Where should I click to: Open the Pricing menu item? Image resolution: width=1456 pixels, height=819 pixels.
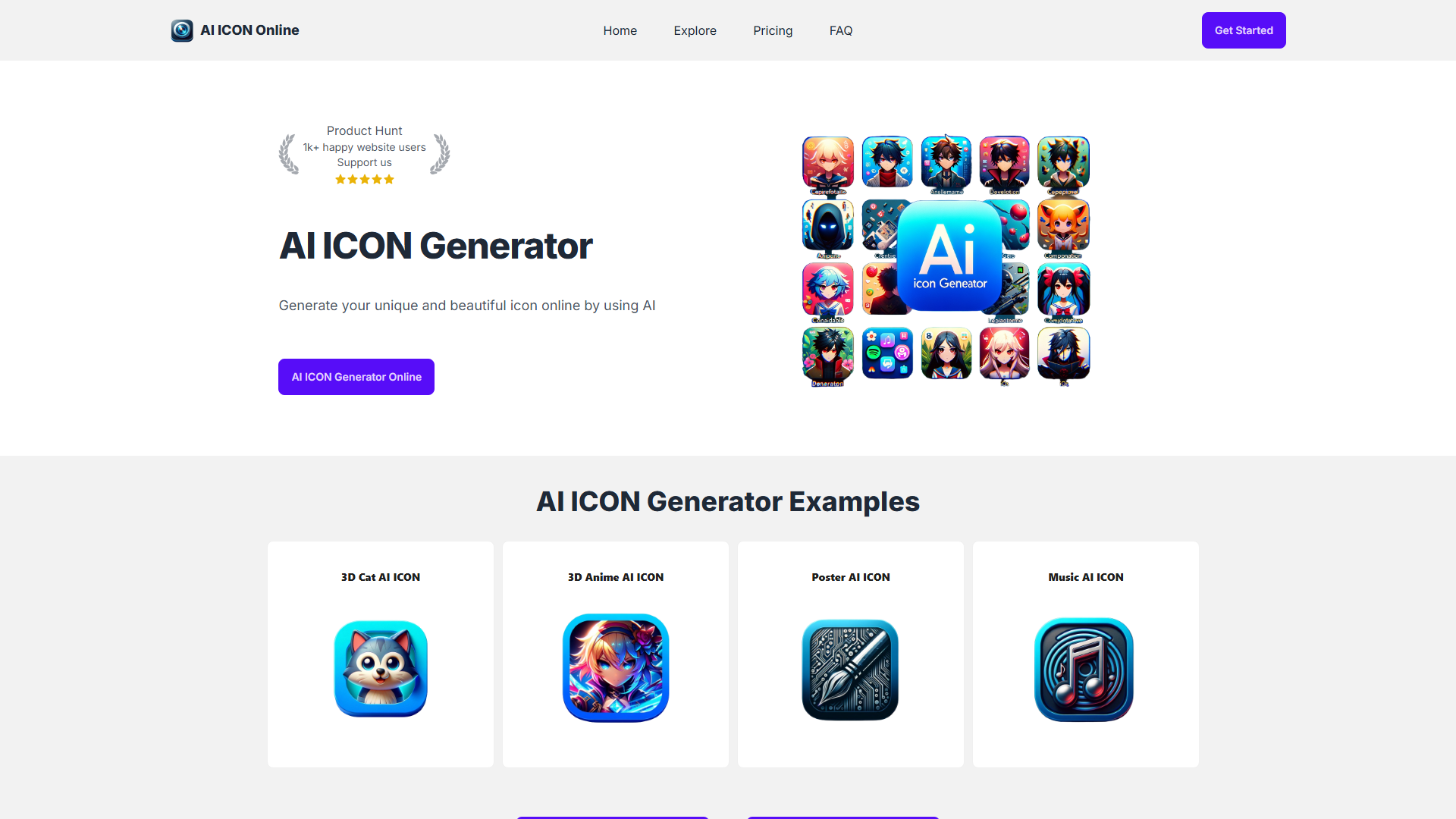[773, 30]
